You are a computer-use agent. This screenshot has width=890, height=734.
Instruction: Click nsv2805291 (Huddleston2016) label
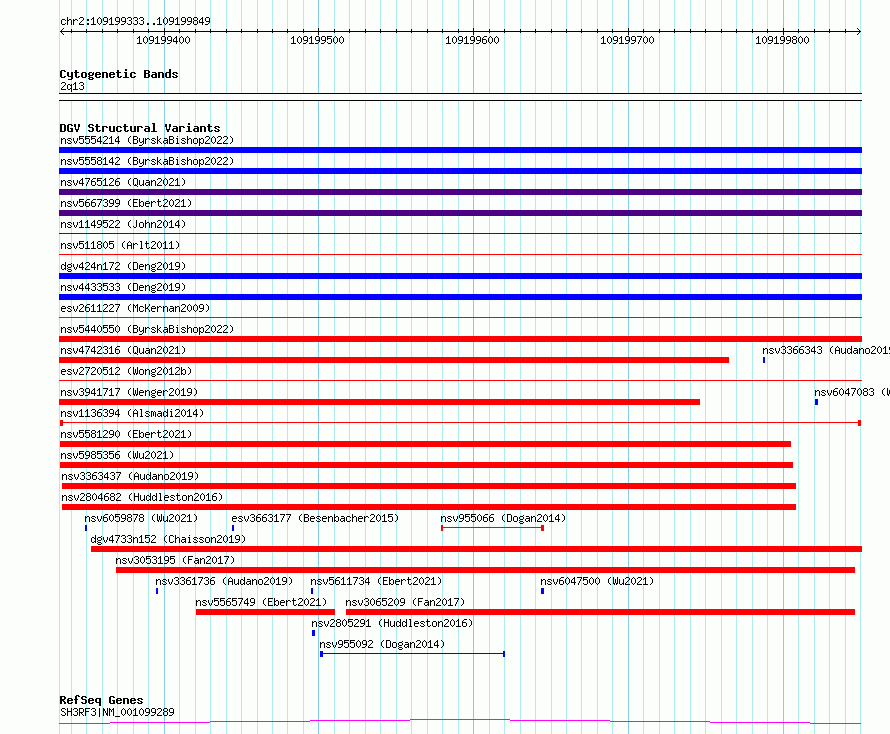click(x=392, y=623)
